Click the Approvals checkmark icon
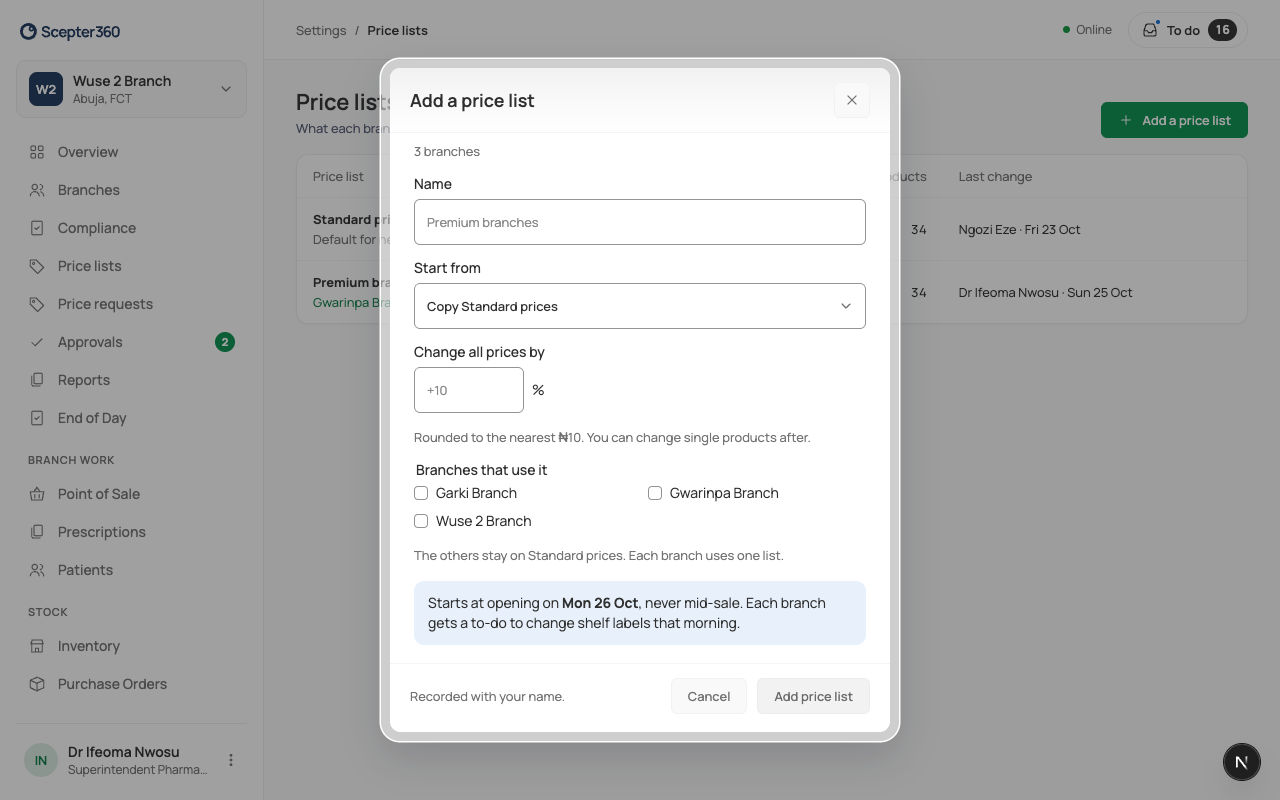This screenshot has height=800, width=1280. (x=37, y=342)
